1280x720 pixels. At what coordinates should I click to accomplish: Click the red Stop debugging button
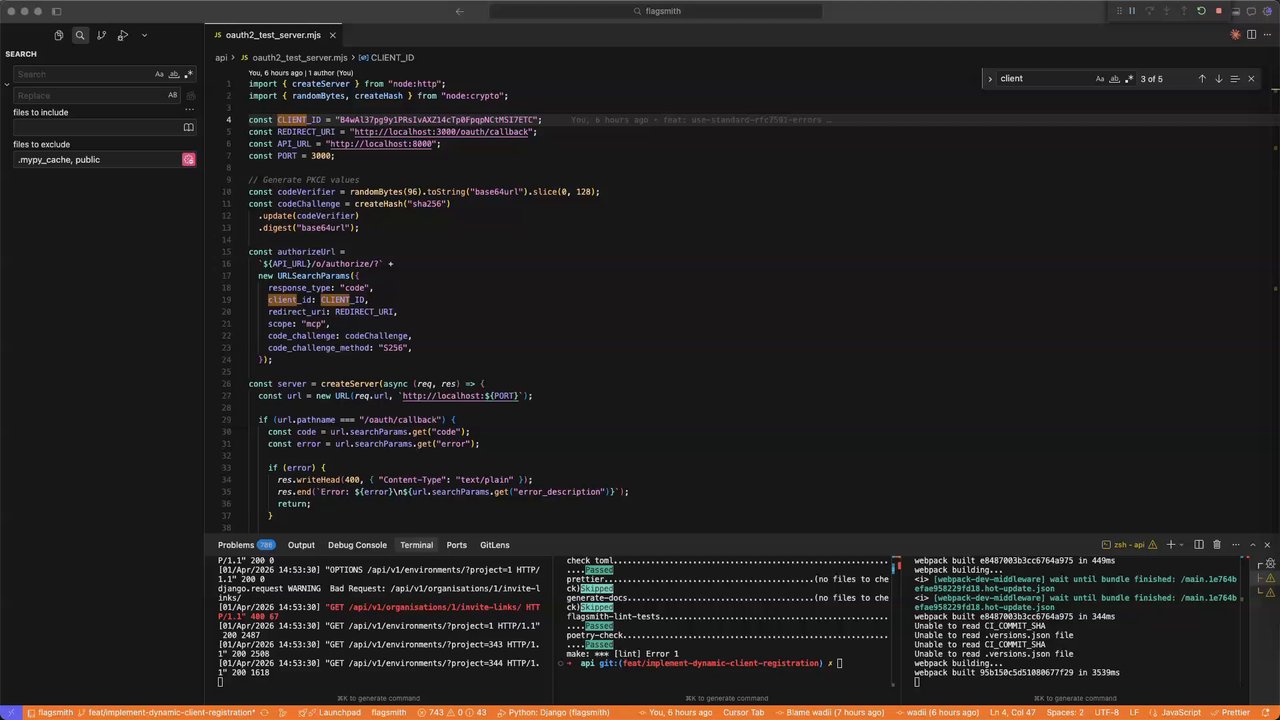point(1218,11)
